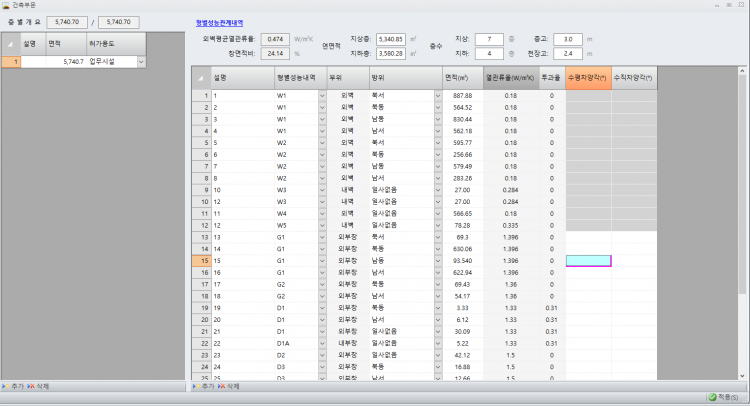Click the 삭제 icon in left panel
Screen dimensions: 750x406
pyautogui.click(x=32, y=385)
